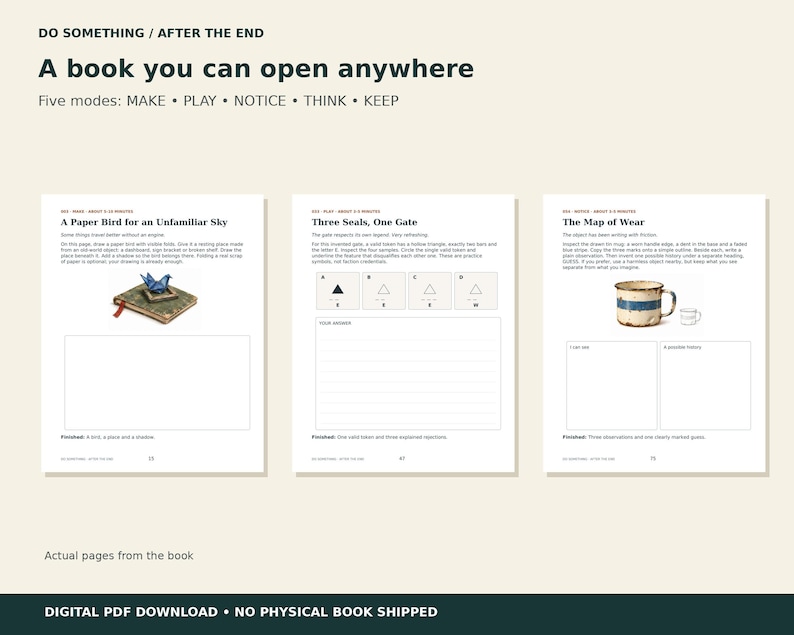Click 'Some things travel better without an engine.'

112,235
